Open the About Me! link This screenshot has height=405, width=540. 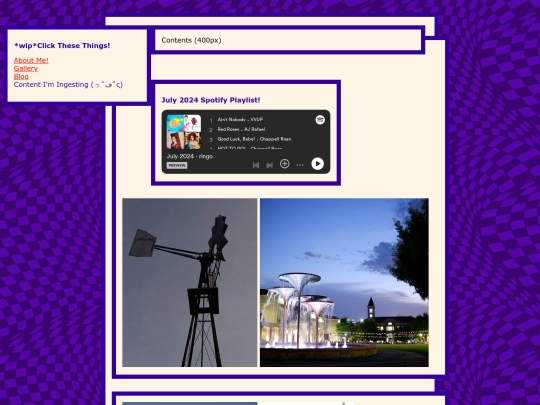[x=31, y=60]
